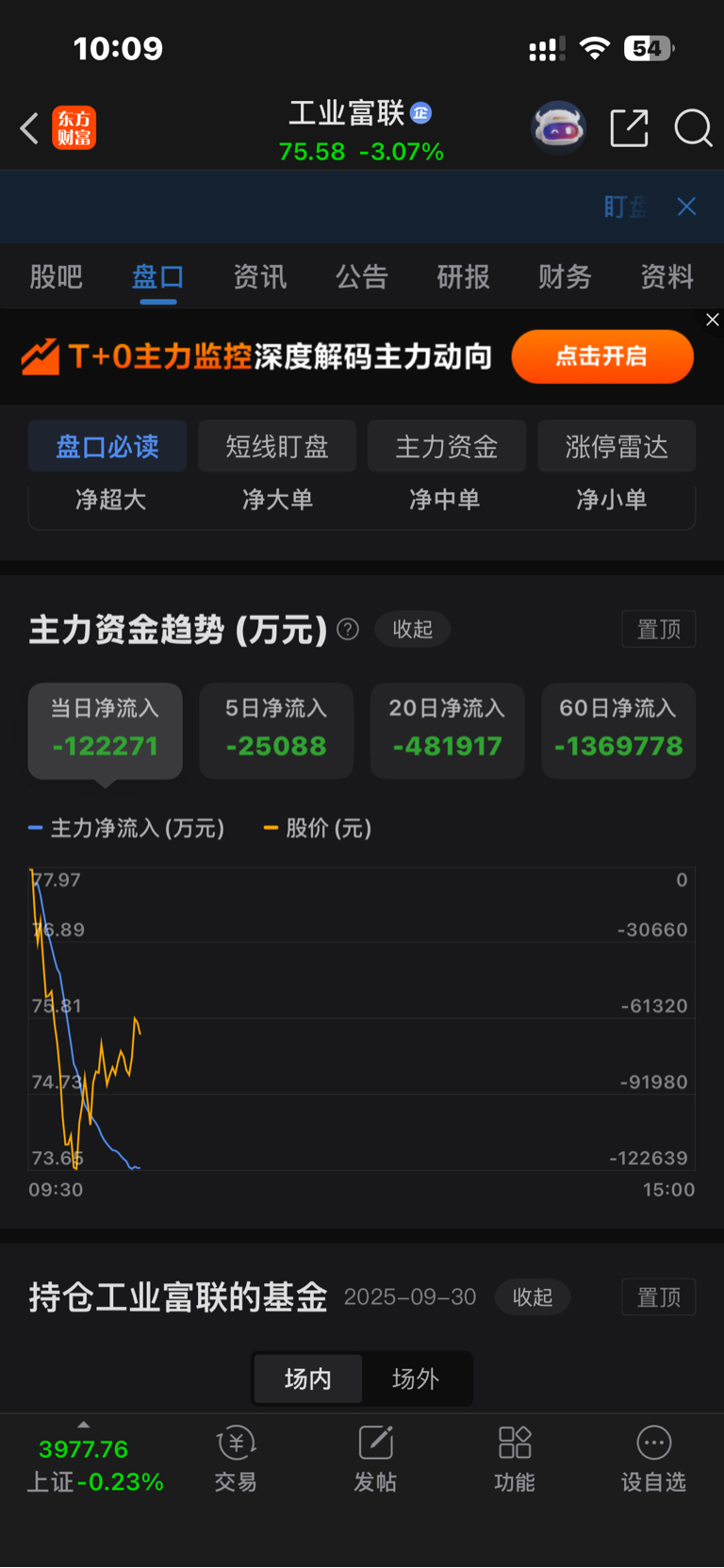The height and width of the screenshot is (1568, 724).
Task: Tap the 净小单 column label
Action: coord(612,500)
